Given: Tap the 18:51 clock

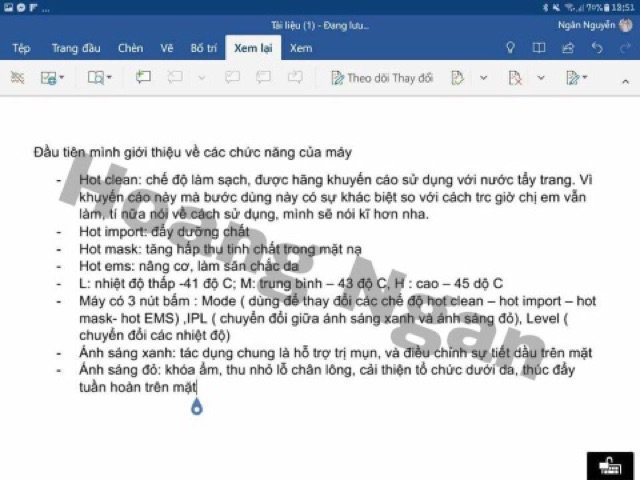Looking at the screenshot, I should pos(623,7).
